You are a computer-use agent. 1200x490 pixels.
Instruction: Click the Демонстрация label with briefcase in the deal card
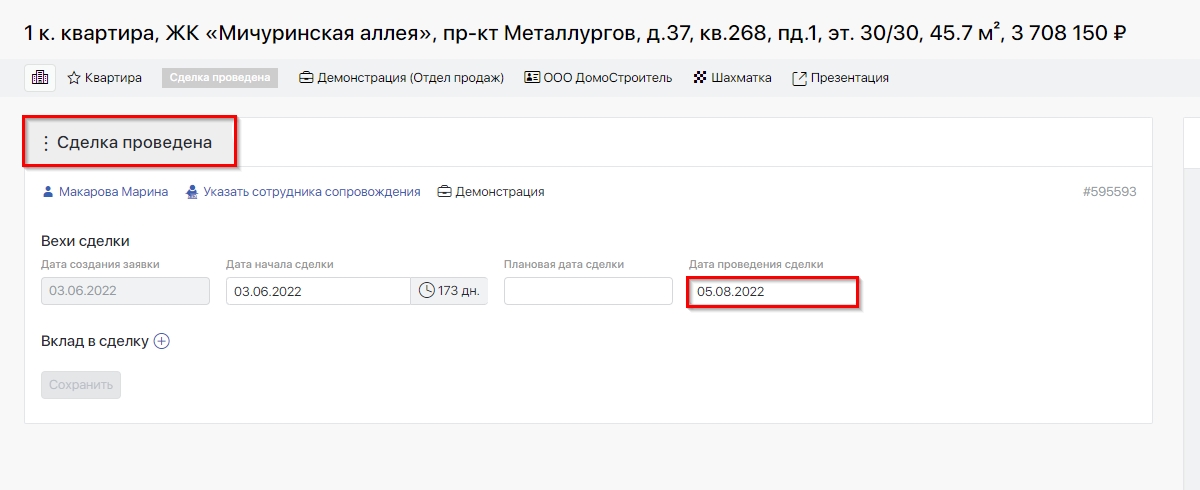pos(499,192)
